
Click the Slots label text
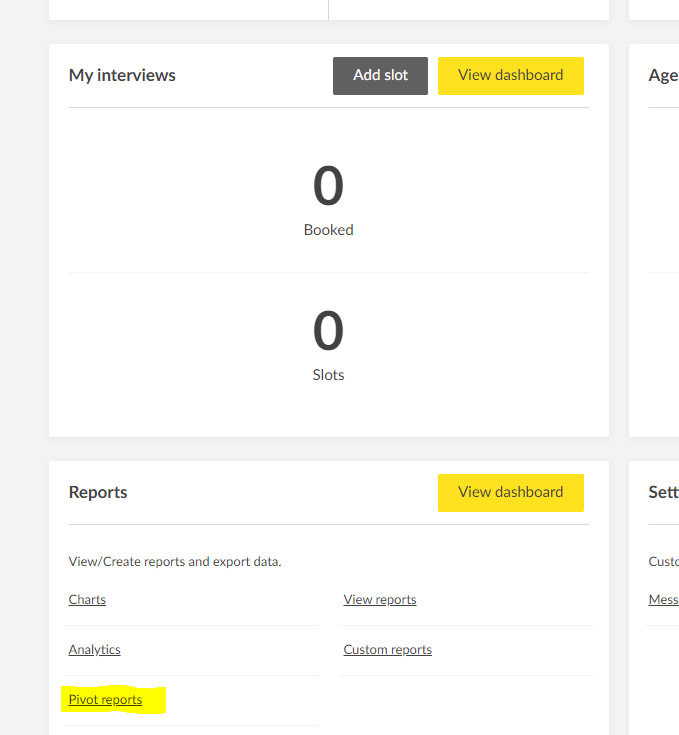click(x=328, y=376)
